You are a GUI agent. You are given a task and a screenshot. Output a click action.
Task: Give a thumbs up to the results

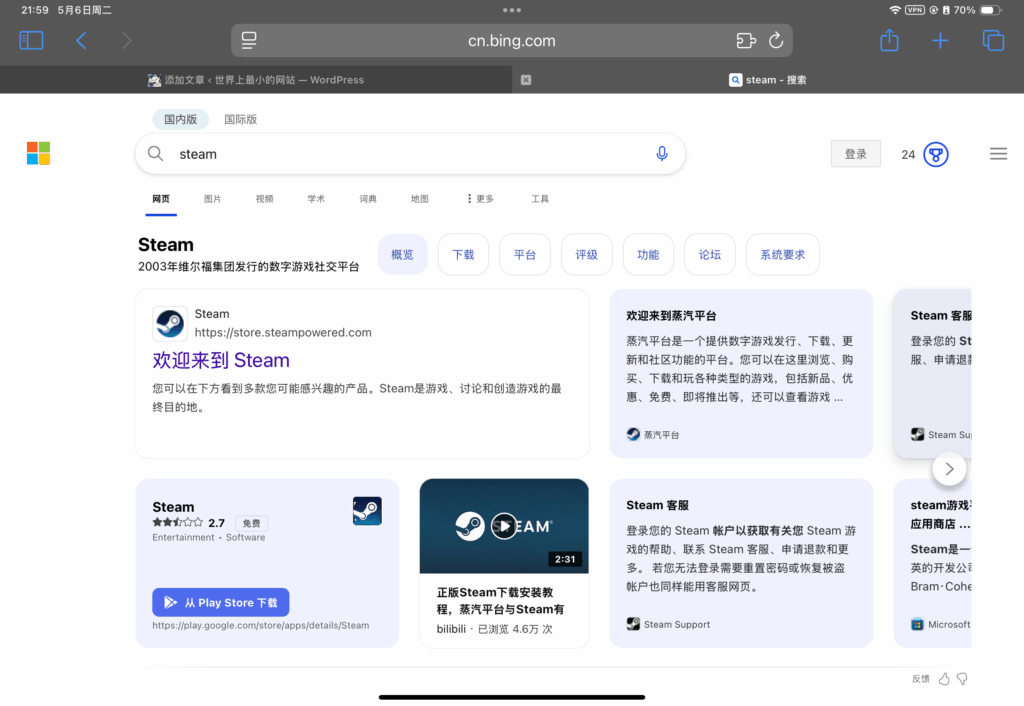(944, 679)
